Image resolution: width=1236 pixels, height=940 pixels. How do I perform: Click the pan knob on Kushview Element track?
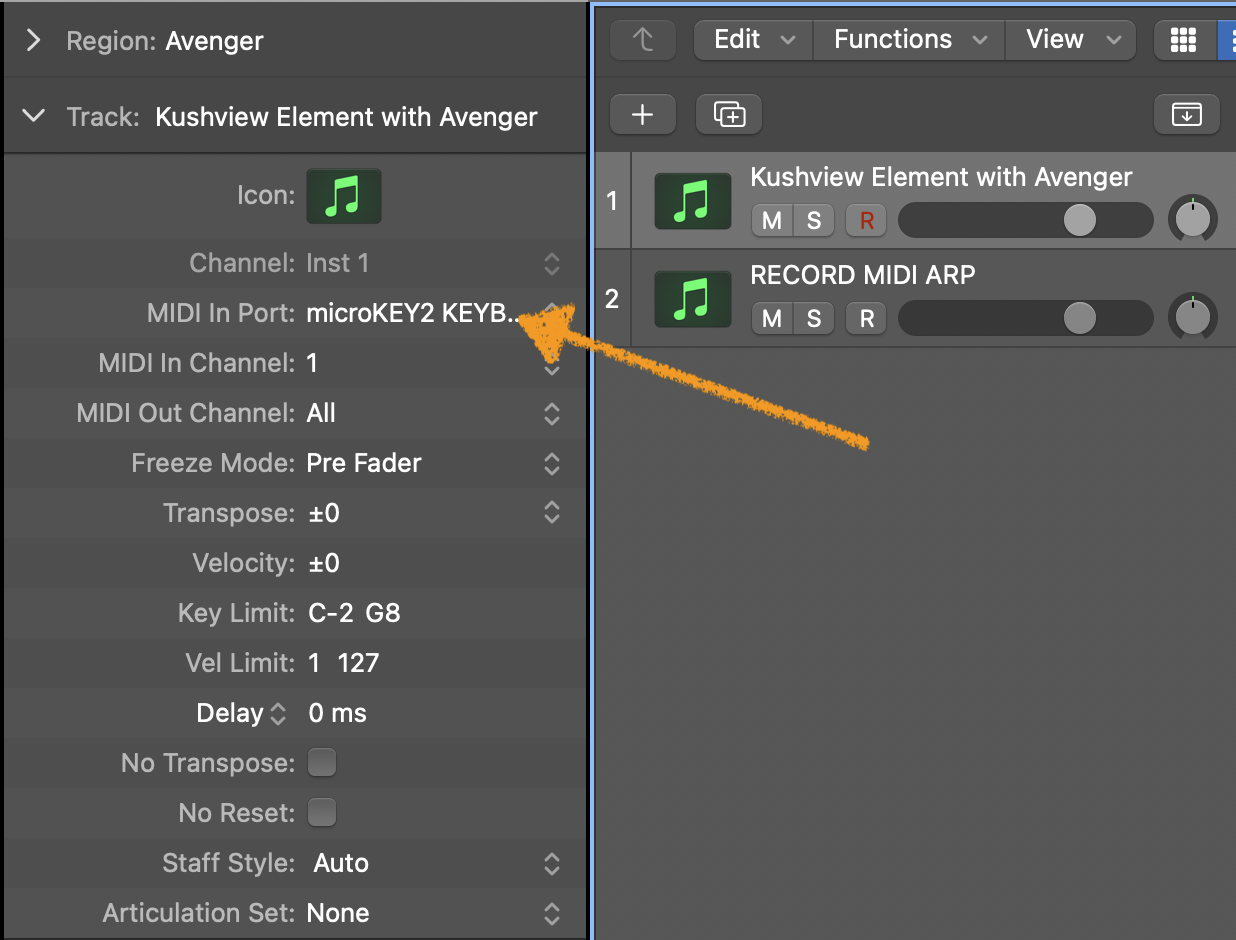1192,219
